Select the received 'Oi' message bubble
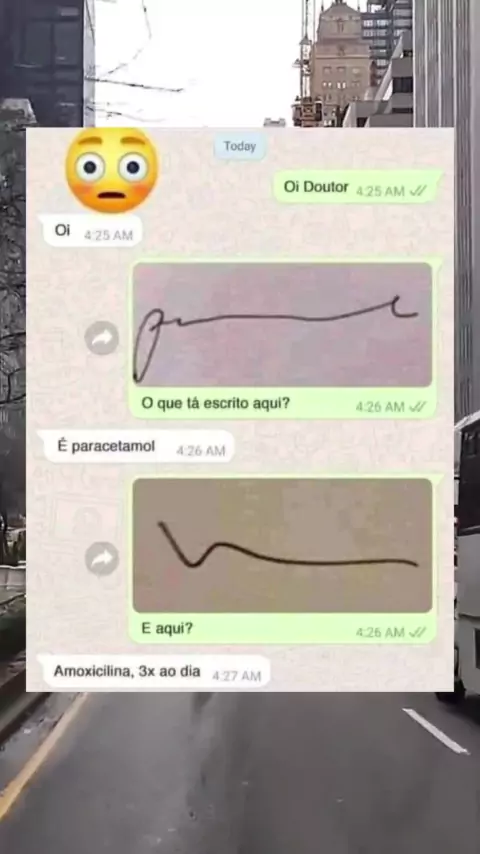Image resolution: width=480 pixels, height=854 pixels. [x=90, y=231]
